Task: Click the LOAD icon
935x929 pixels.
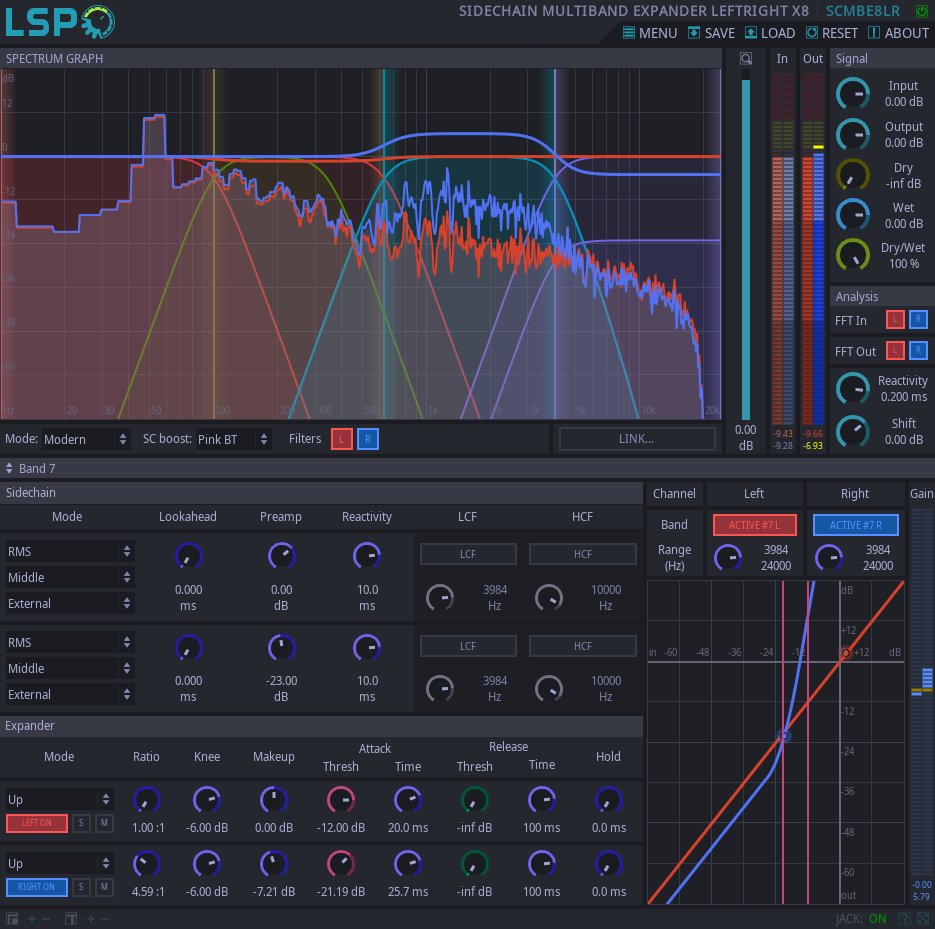Action: [x=751, y=33]
